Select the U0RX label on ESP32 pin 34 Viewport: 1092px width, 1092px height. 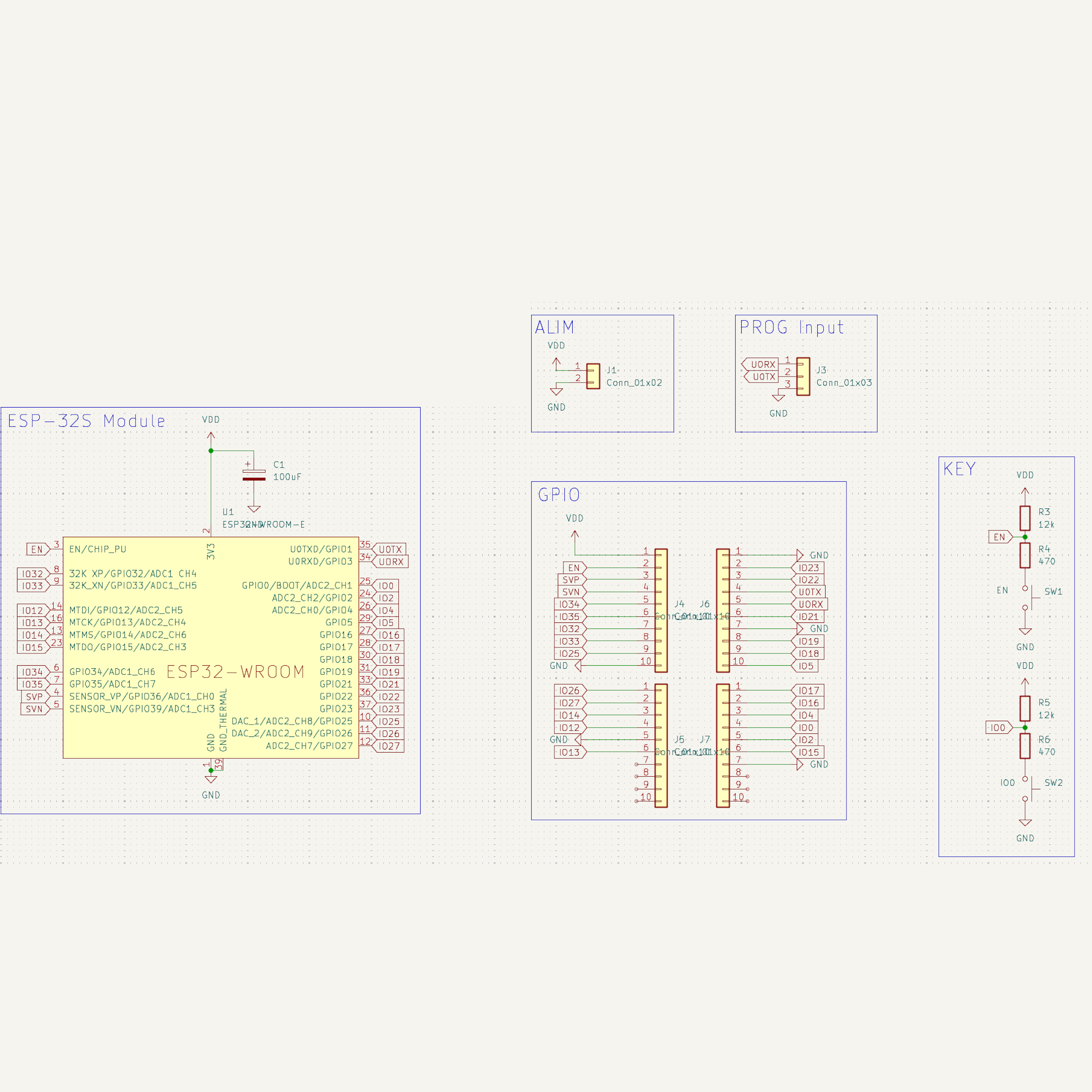point(390,562)
